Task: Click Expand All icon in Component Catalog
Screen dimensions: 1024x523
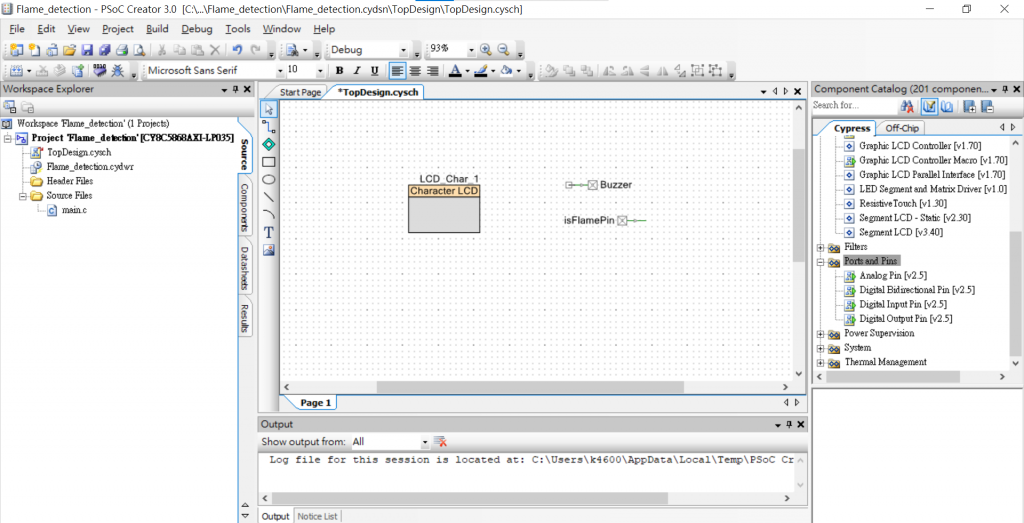Action: click(970, 106)
